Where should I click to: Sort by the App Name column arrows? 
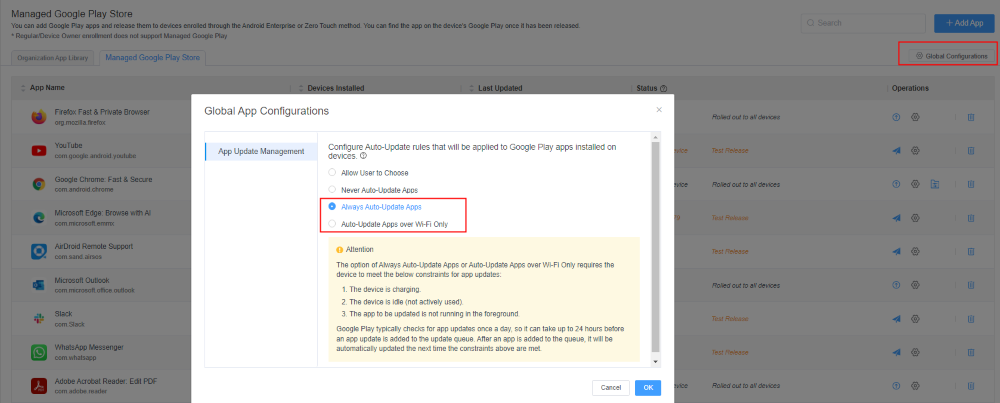click(x=23, y=88)
